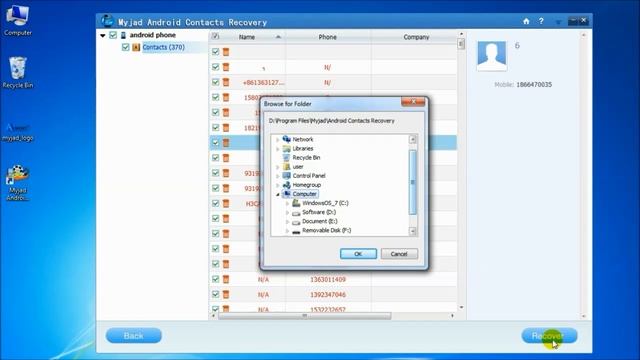The height and width of the screenshot is (360, 640).
Task: Confirm folder with the OK button
Action: (x=358, y=254)
